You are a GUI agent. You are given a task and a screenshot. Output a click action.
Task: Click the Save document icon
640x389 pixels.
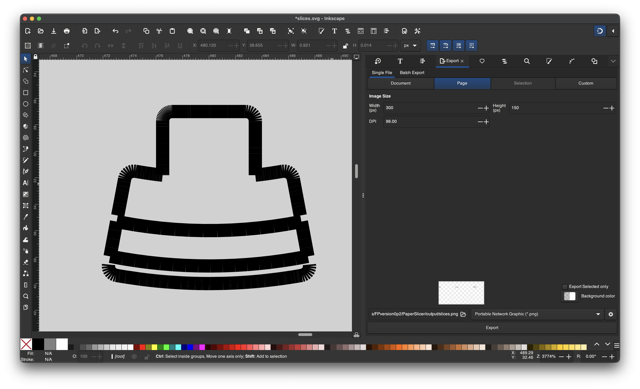(53, 31)
